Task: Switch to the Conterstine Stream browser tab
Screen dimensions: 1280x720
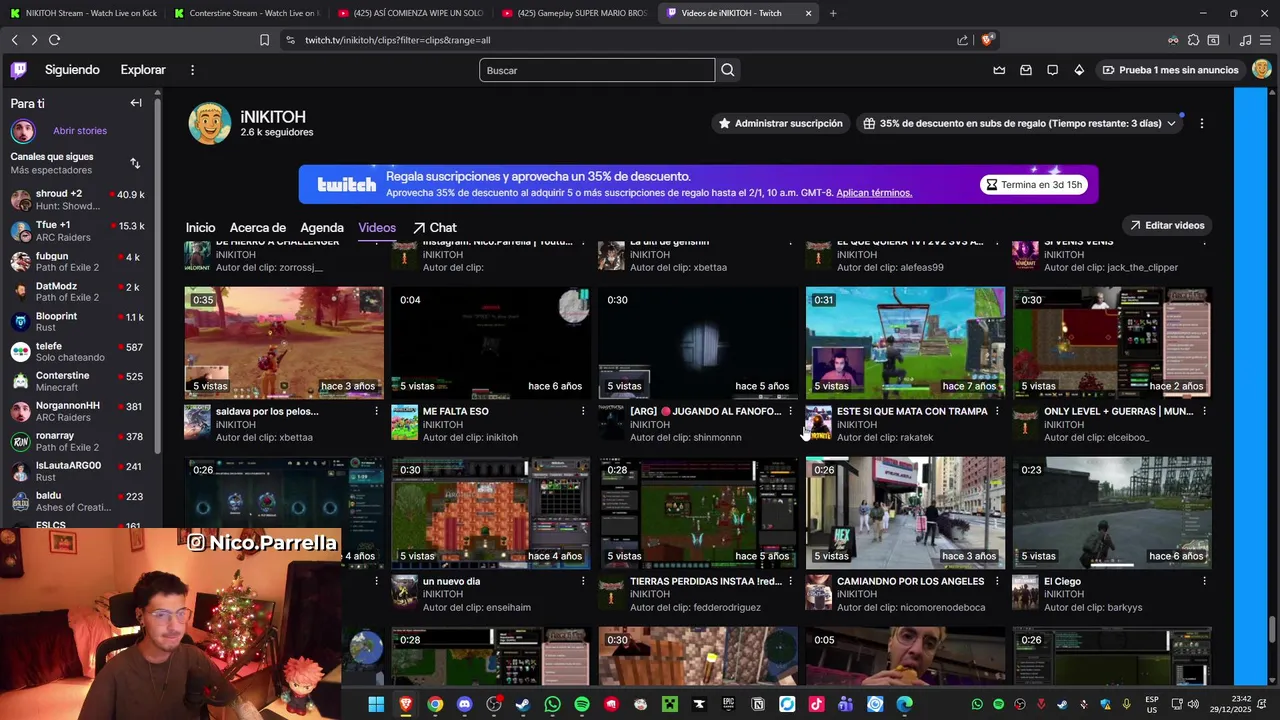Action: [245, 13]
